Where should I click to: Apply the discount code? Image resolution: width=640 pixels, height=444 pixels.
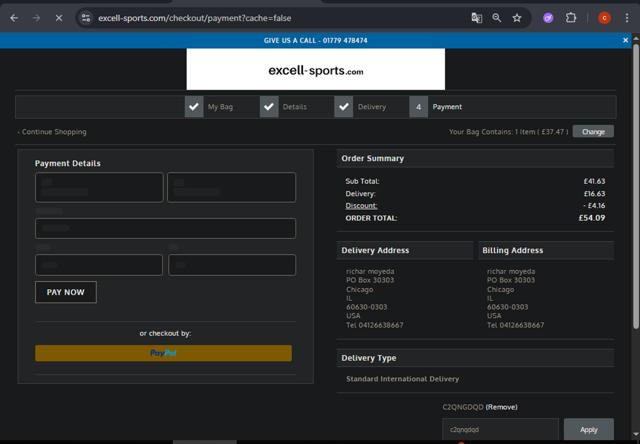click(589, 429)
